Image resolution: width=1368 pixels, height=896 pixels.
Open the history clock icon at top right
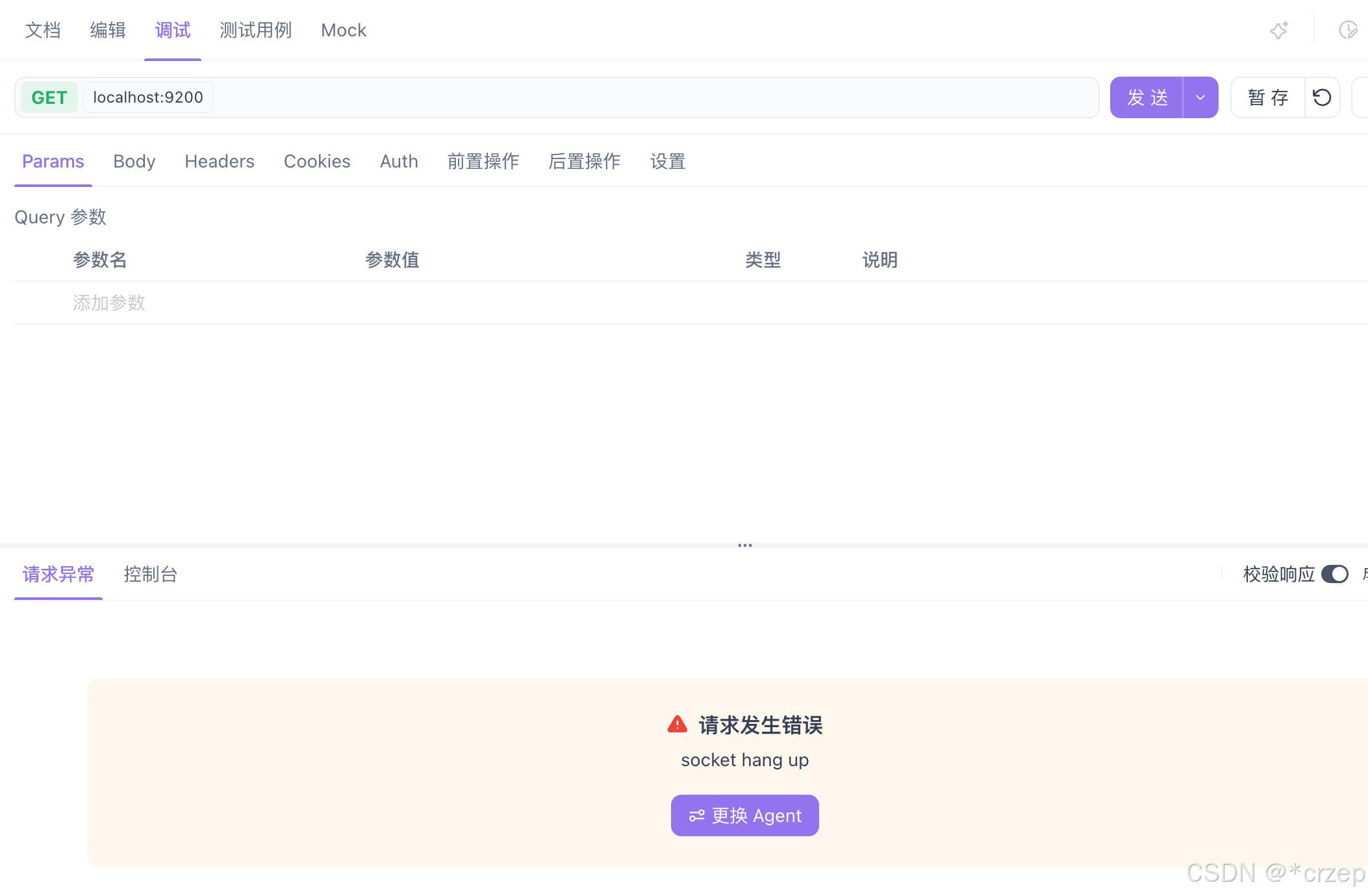(x=1348, y=31)
